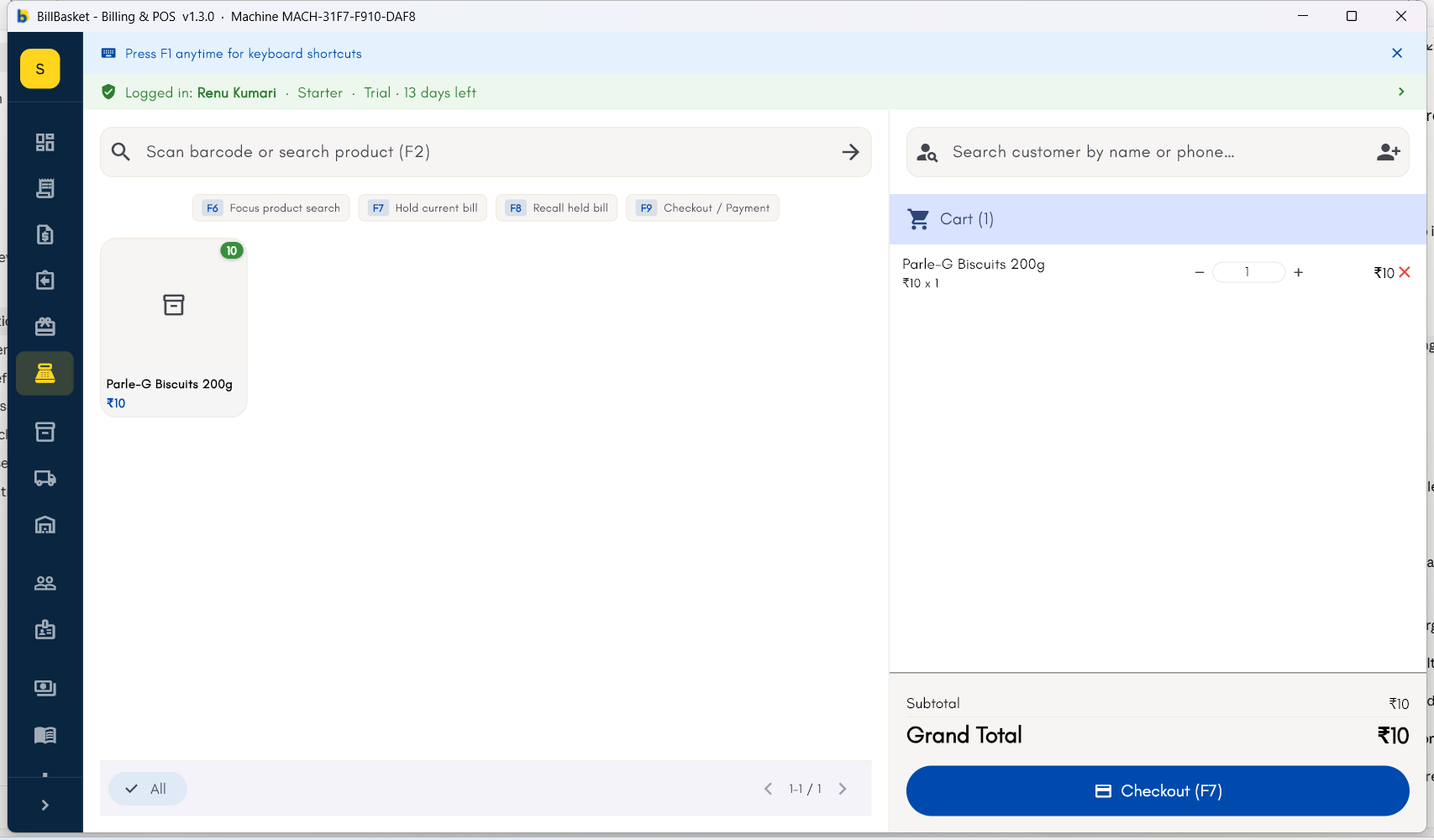1434x840 pixels.
Task: Remove Parle-G Biscuits with red X
Action: [1405, 272]
